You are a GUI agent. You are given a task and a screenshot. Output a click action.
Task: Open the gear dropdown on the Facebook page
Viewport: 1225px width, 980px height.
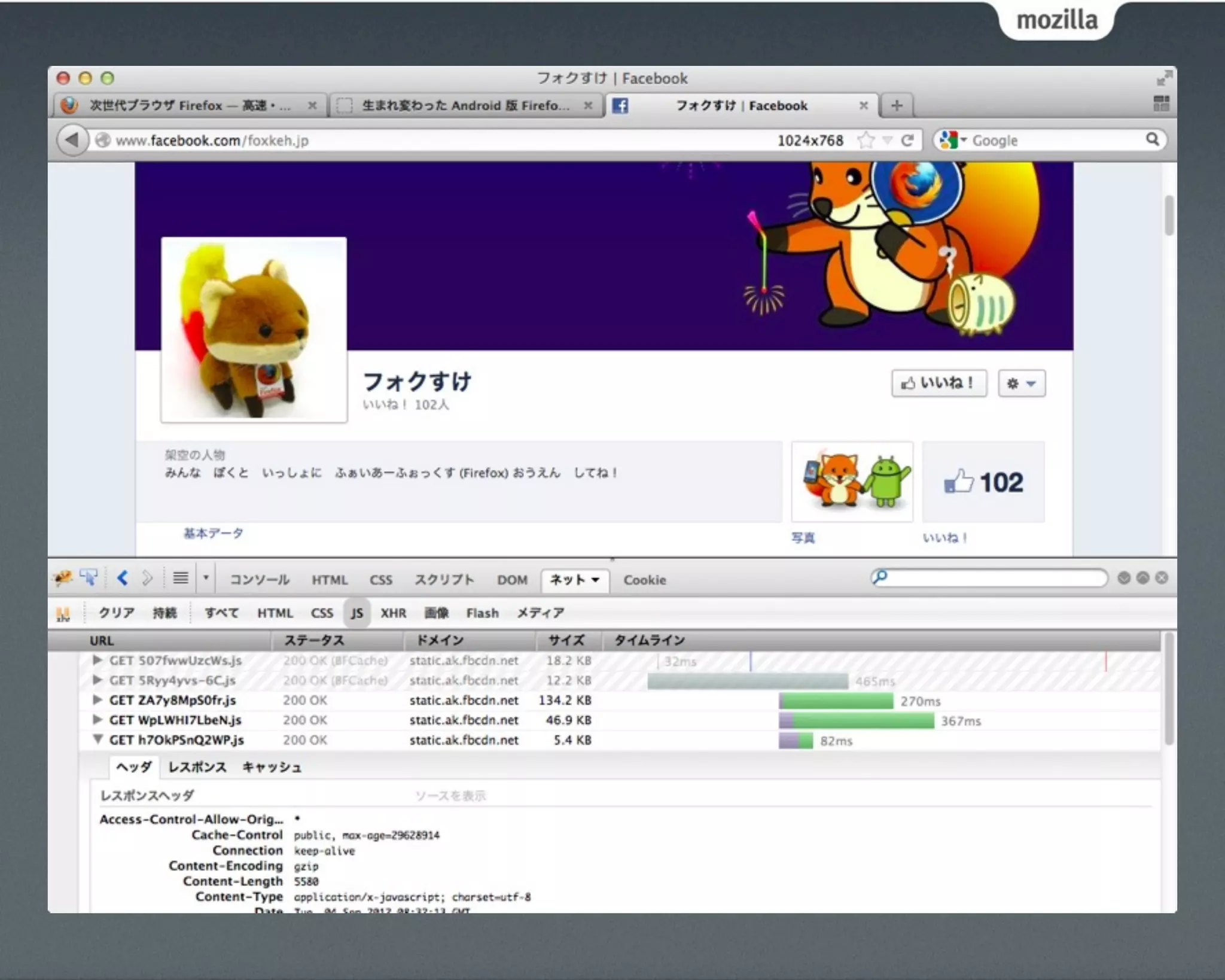(1021, 384)
